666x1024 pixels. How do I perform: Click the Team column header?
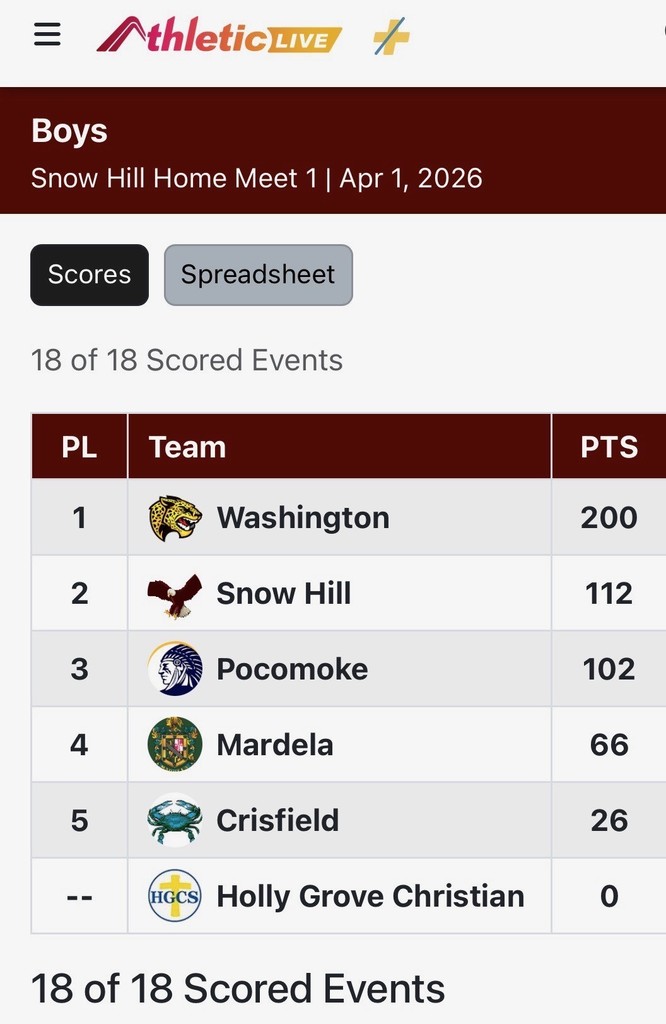point(187,447)
